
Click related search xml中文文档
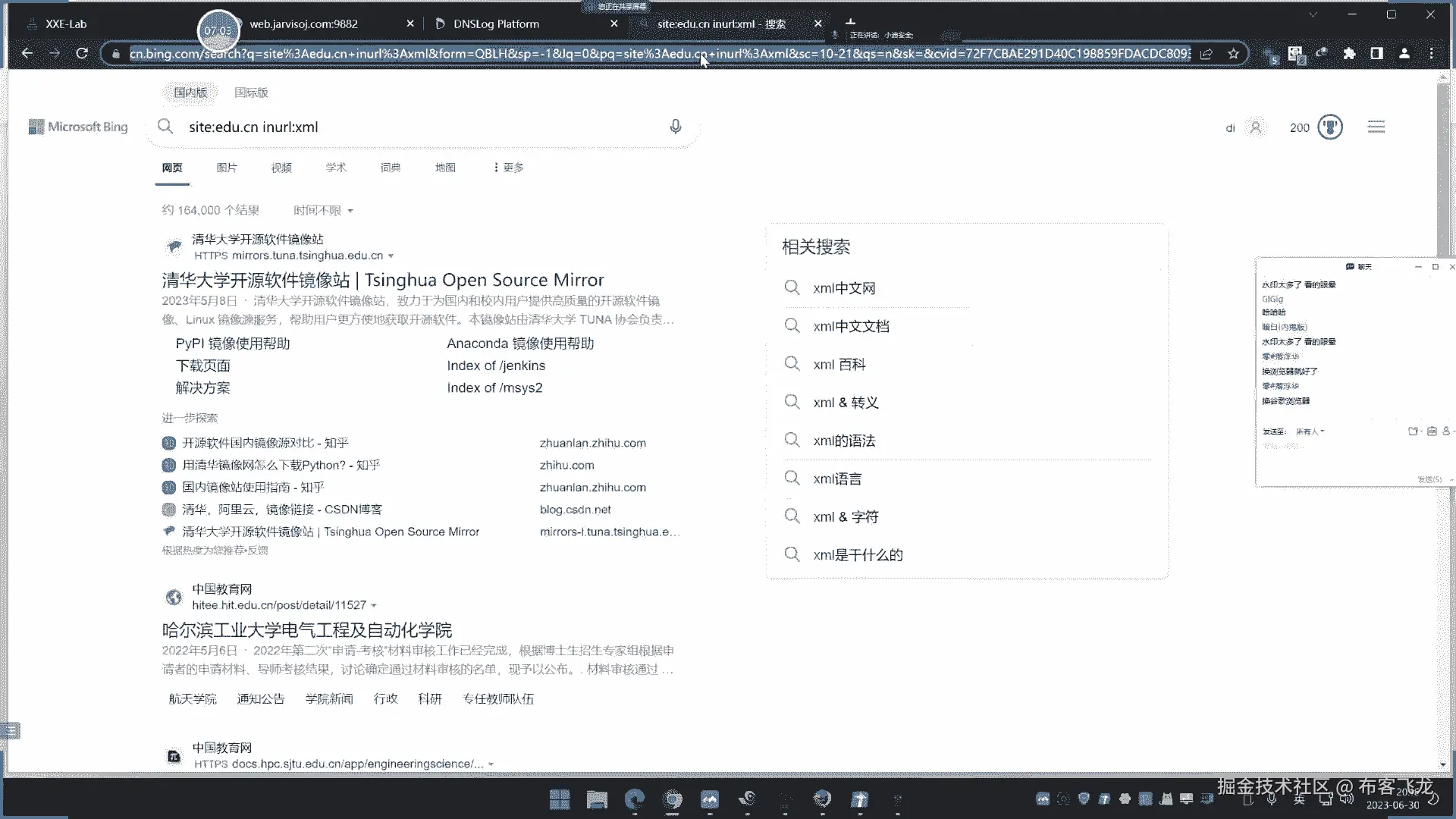point(851,327)
